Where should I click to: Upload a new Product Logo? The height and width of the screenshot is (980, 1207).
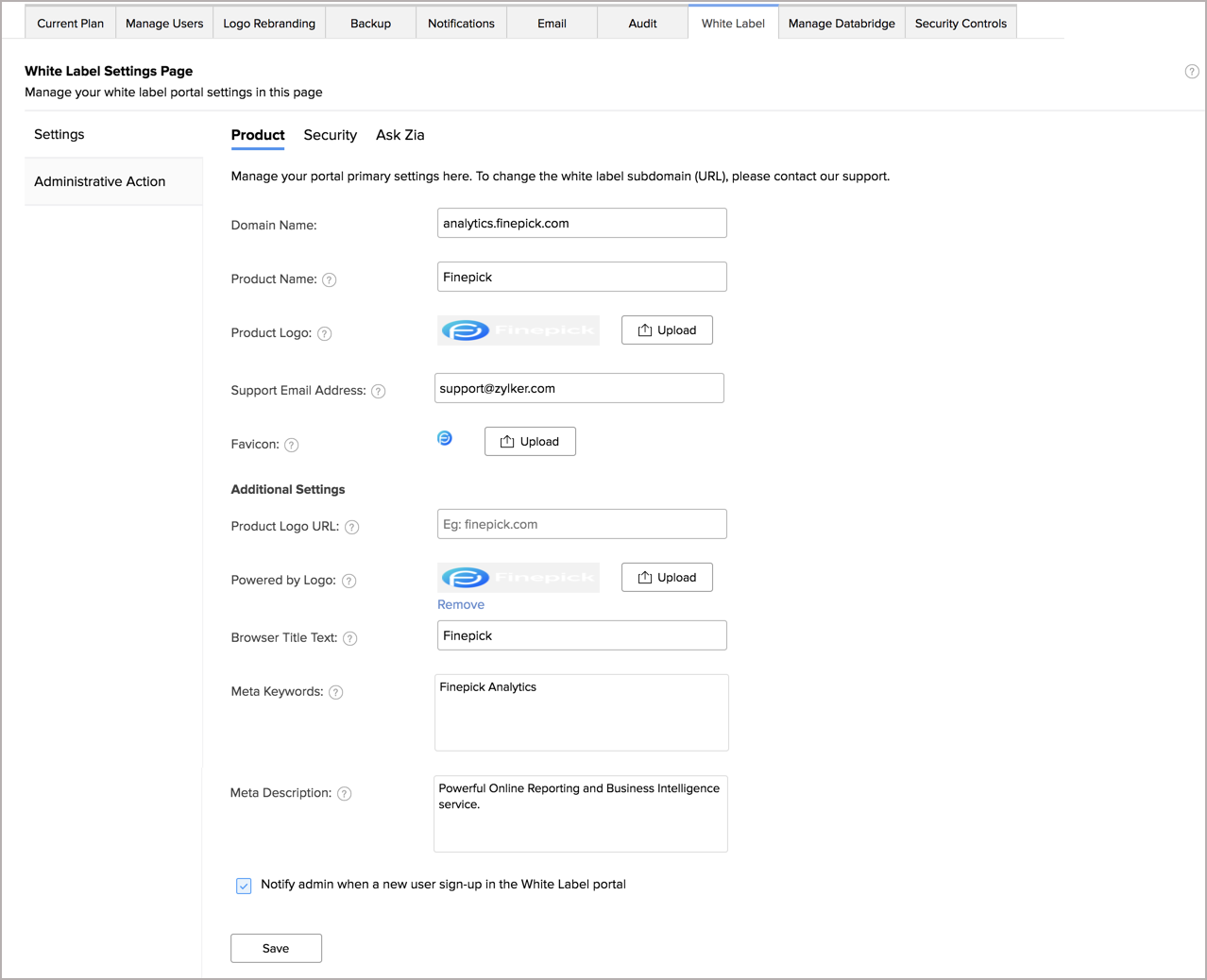pos(667,329)
